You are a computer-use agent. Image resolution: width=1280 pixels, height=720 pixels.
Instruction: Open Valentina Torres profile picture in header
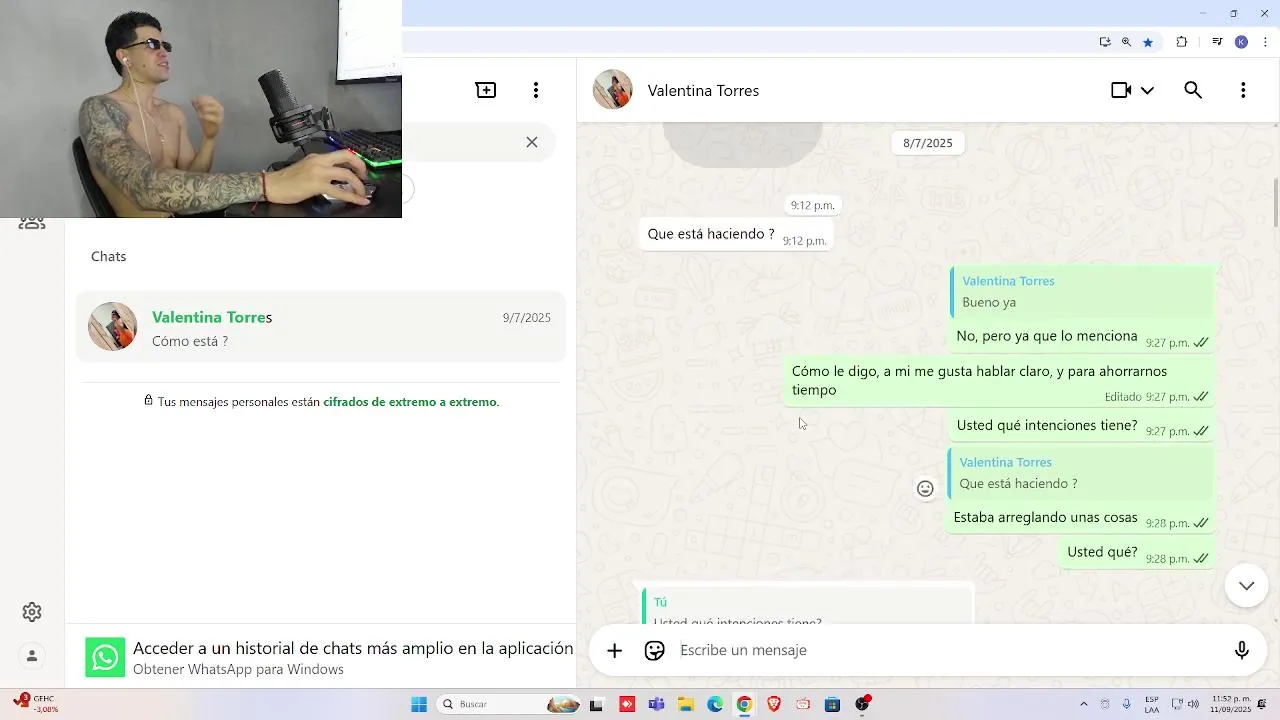pos(613,90)
